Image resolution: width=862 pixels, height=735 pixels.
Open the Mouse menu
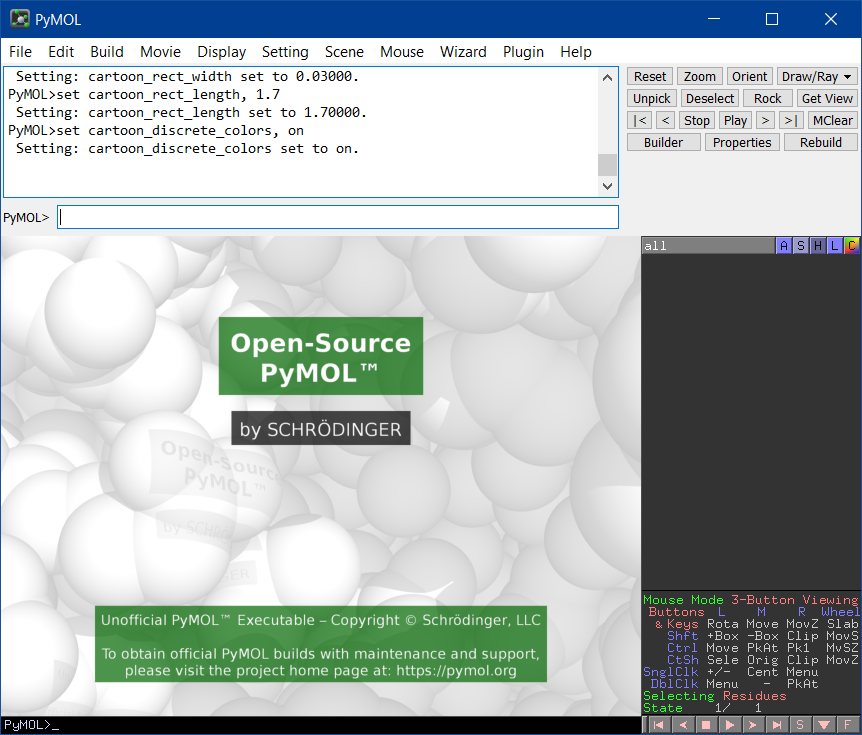pyautogui.click(x=402, y=52)
